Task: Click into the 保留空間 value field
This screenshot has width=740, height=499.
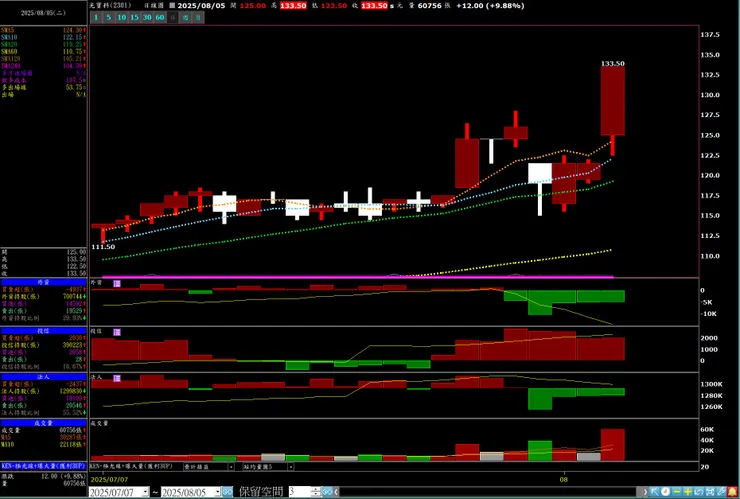Action: [300, 492]
